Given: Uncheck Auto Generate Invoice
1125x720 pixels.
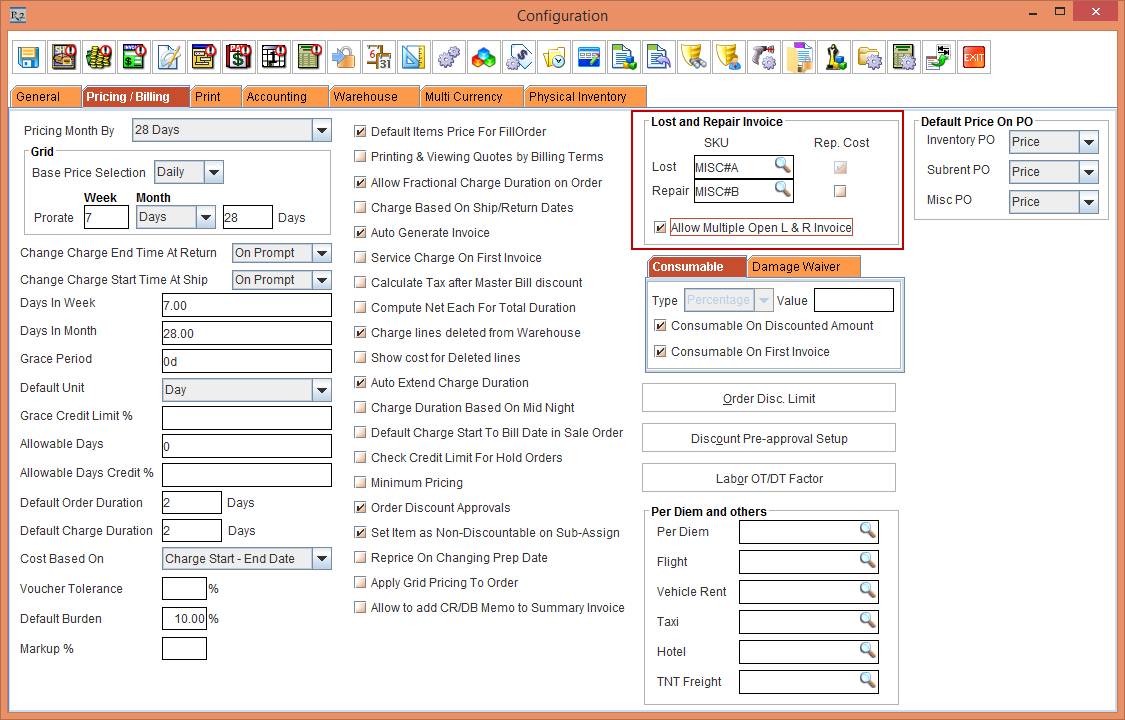Looking at the screenshot, I should (x=361, y=233).
